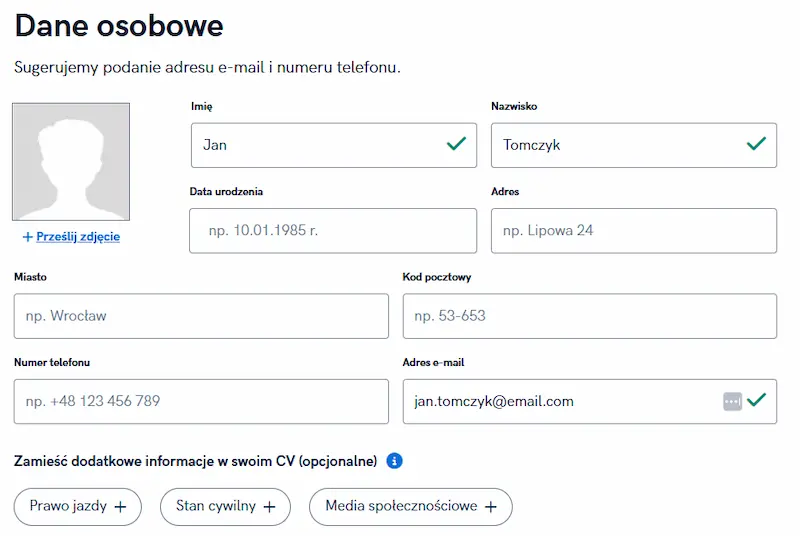Click the Numer telefonu input field
This screenshot has width=800, height=536.
coord(201,401)
